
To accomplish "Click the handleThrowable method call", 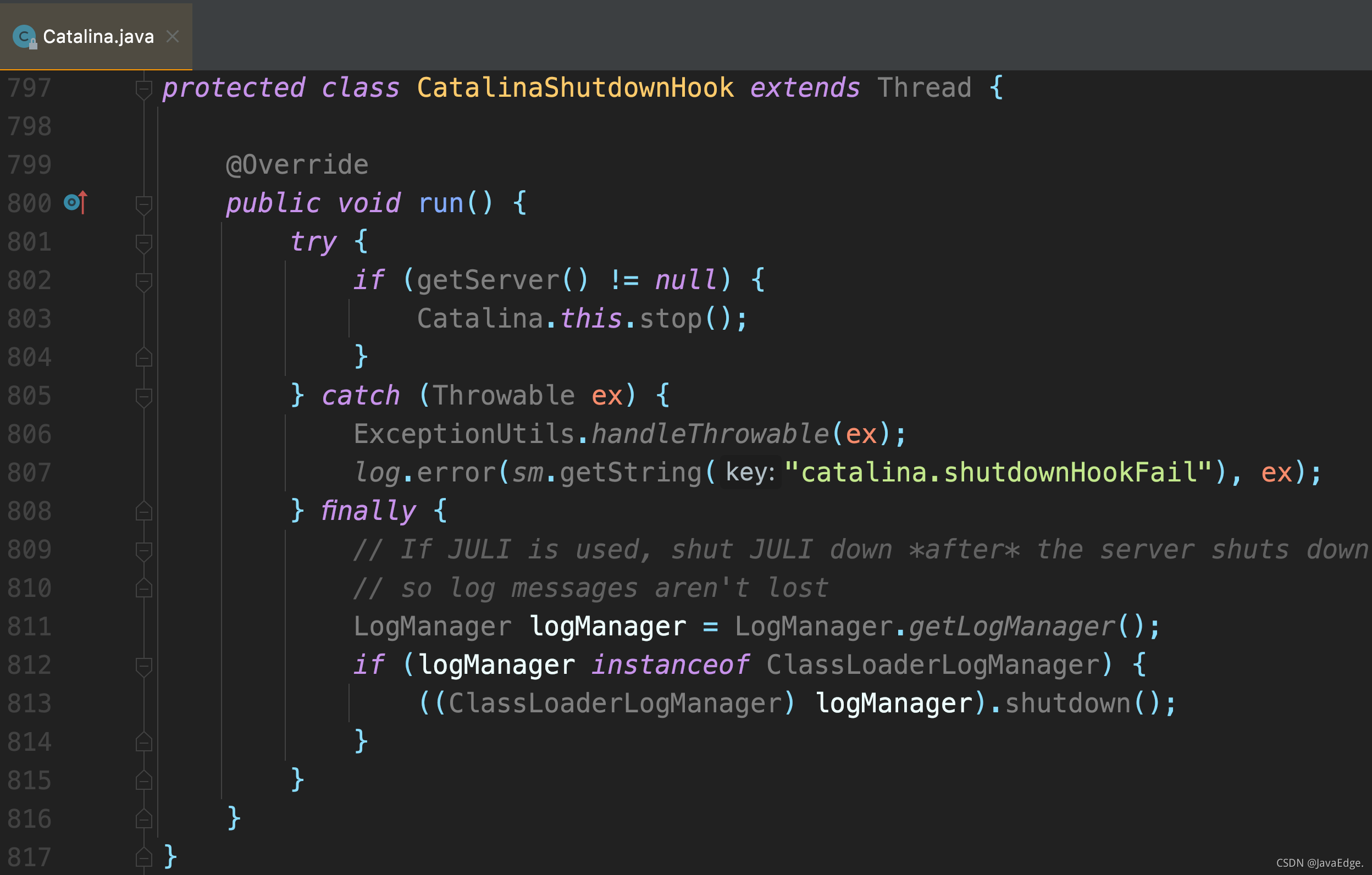I will (x=710, y=434).
